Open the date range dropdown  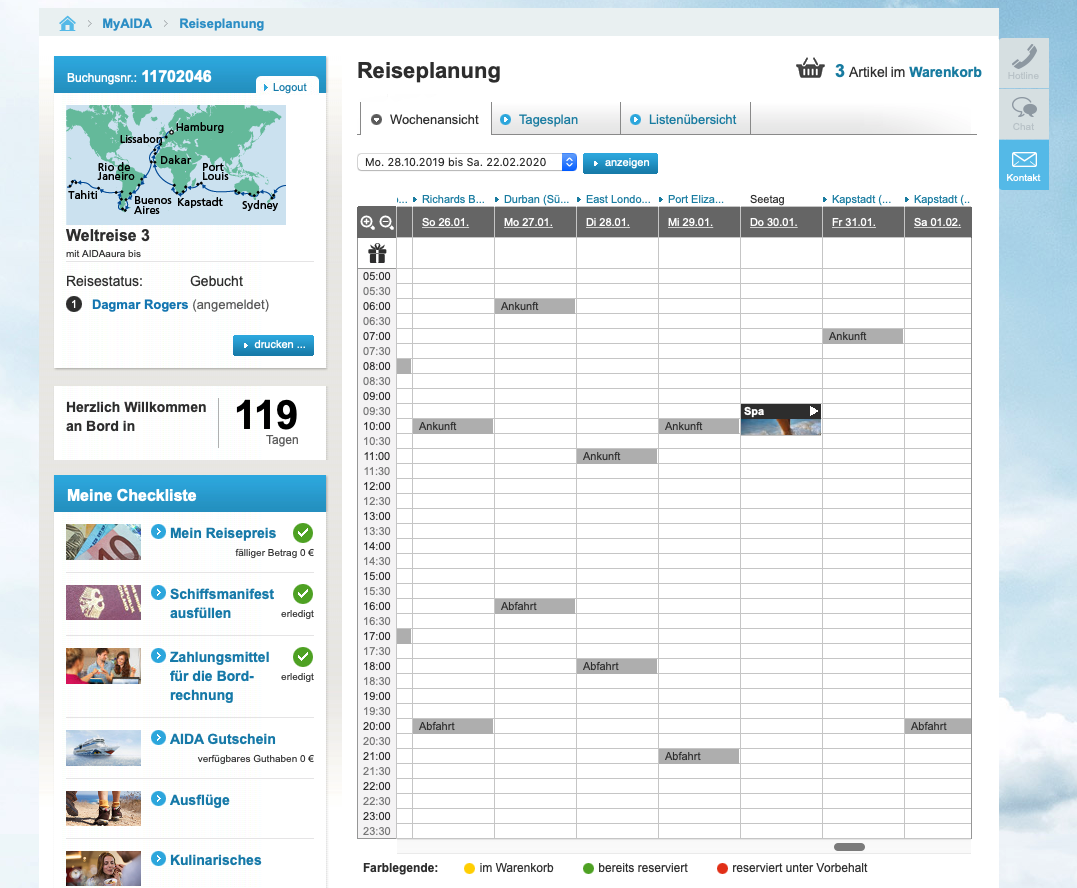[569, 162]
